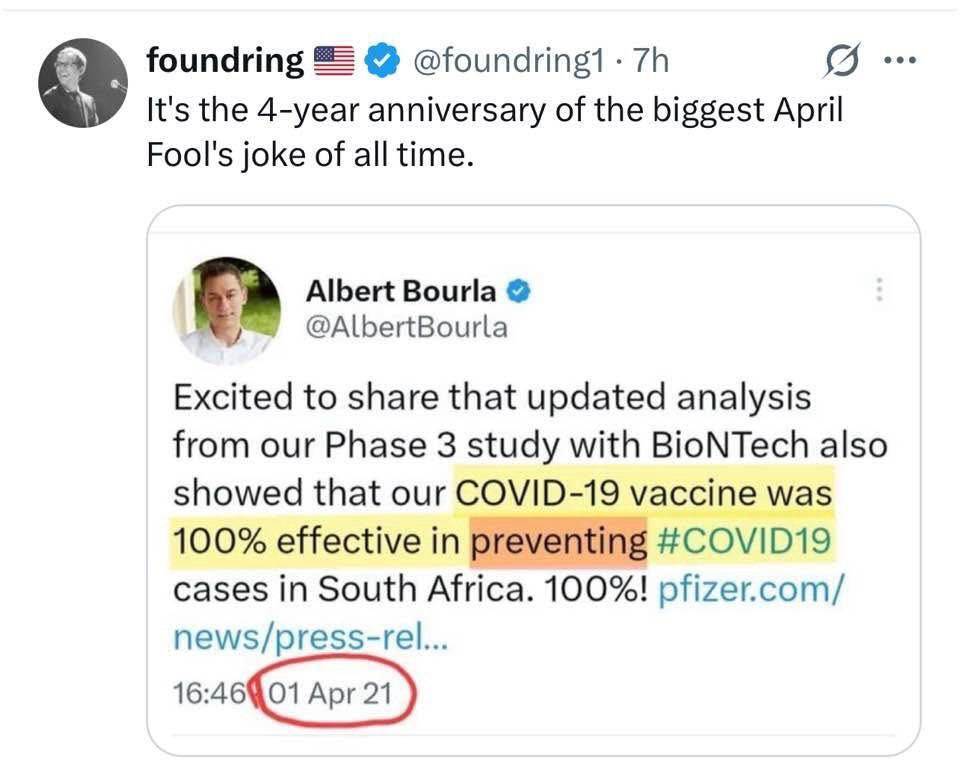Click the American flag emoji beside foundring

[336, 62]
